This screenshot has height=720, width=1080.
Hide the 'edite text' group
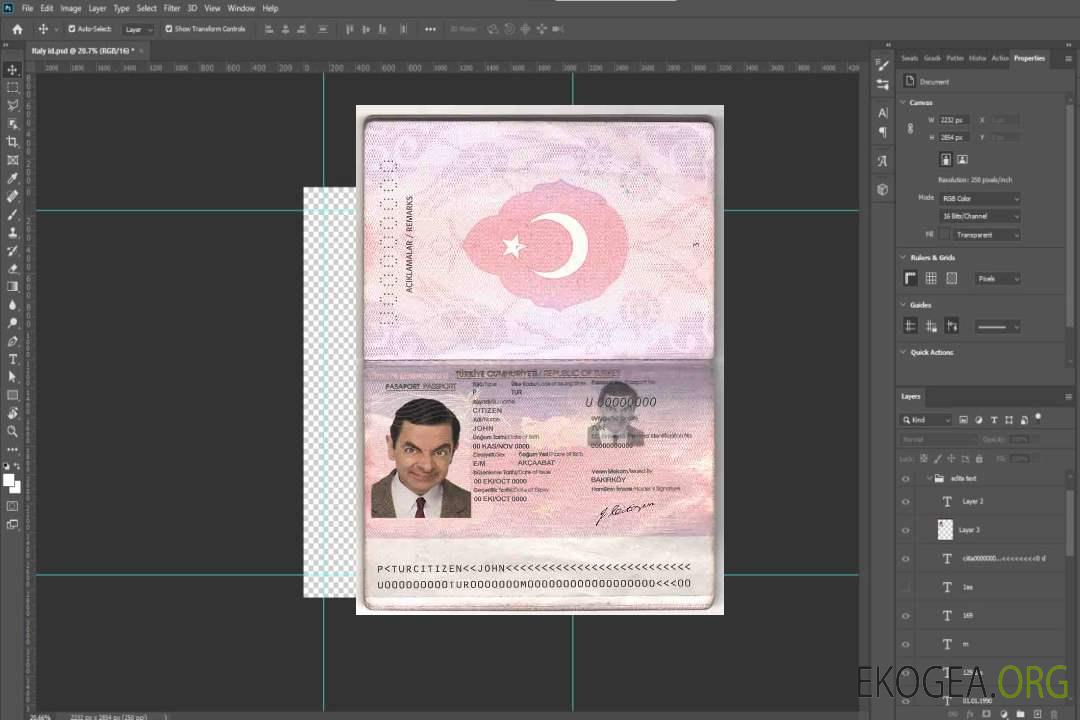pos(906,479)
